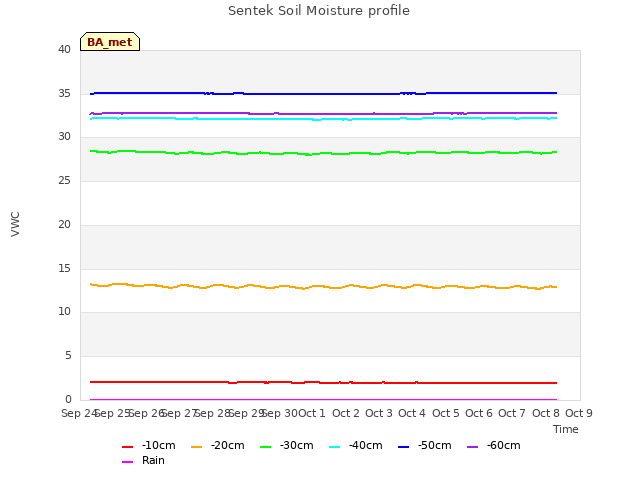640x480 pixels.
Task: Toggle the -10cm legend entry
Action: (149, 445)
